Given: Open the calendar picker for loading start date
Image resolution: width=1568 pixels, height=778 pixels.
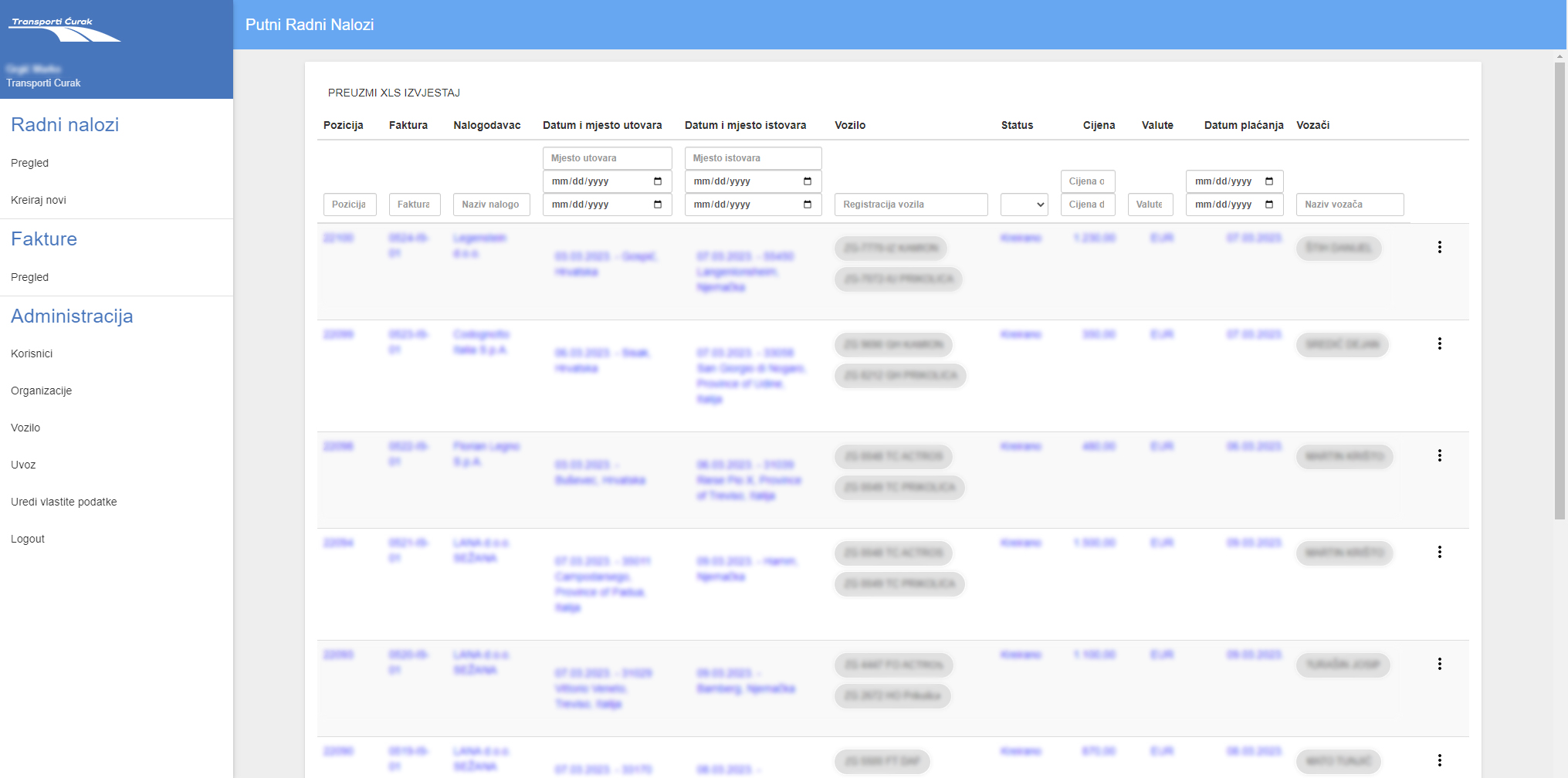Looking at the screenshot, I should click(x=658, y=181).
